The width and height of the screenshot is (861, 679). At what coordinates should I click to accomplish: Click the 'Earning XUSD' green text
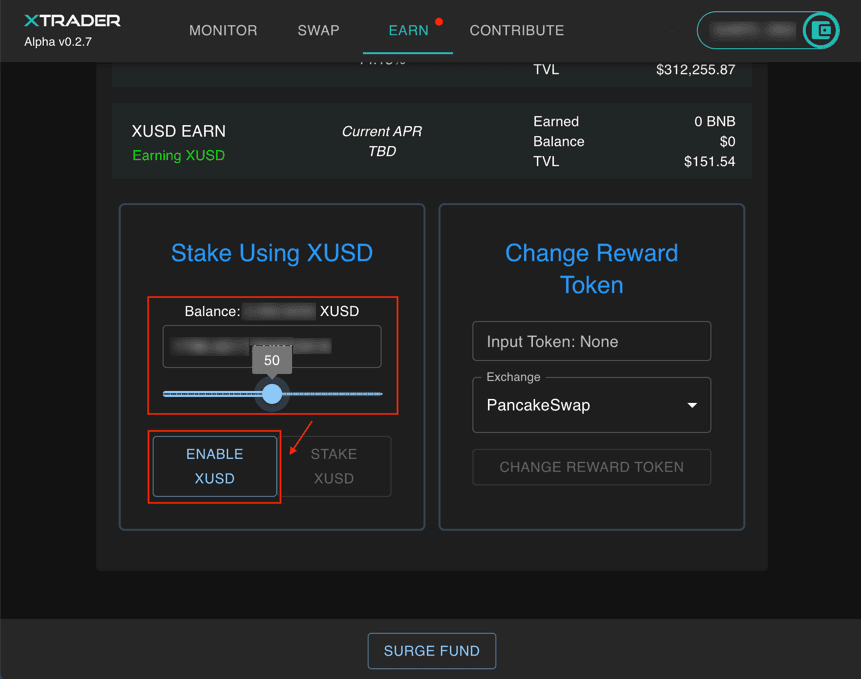tap(178, 155)
